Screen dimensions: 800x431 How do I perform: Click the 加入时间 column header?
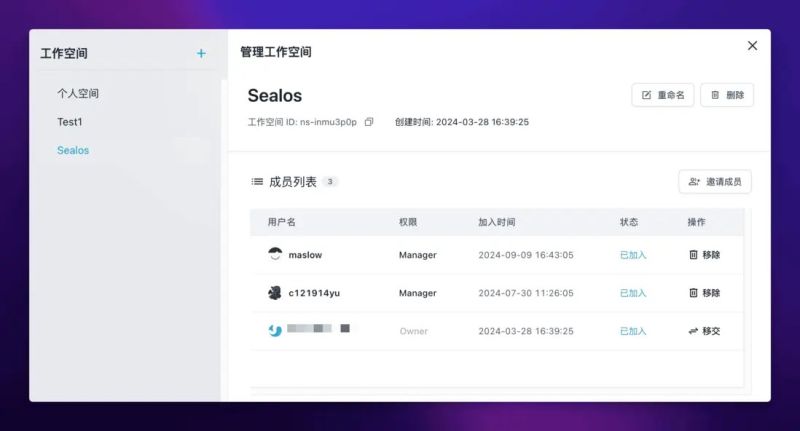click(496, 222)
